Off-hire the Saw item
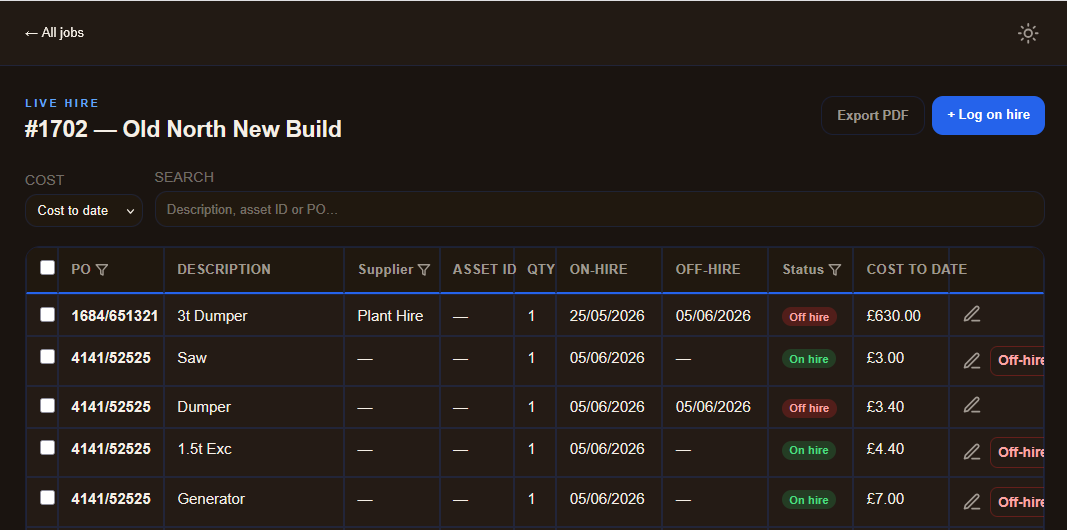 1018,361
